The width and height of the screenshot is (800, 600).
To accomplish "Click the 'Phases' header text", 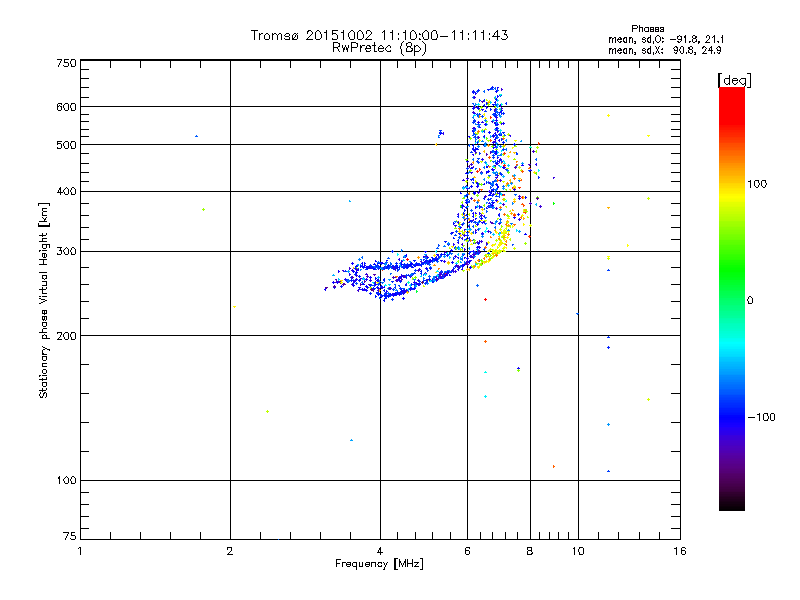I will point(647,29).
